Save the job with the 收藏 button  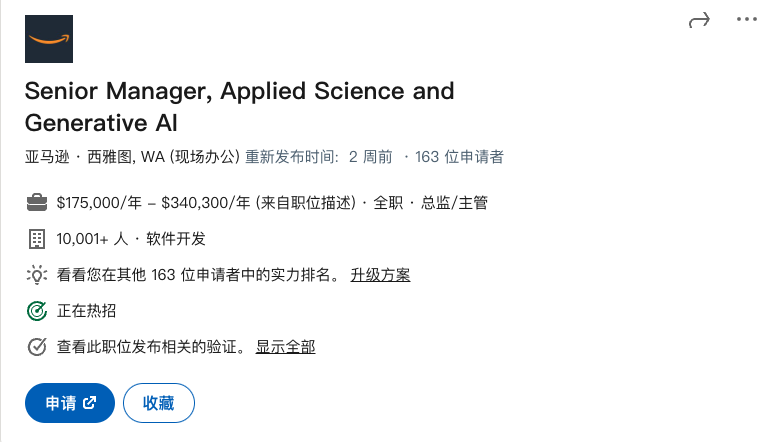coord(159,403)
